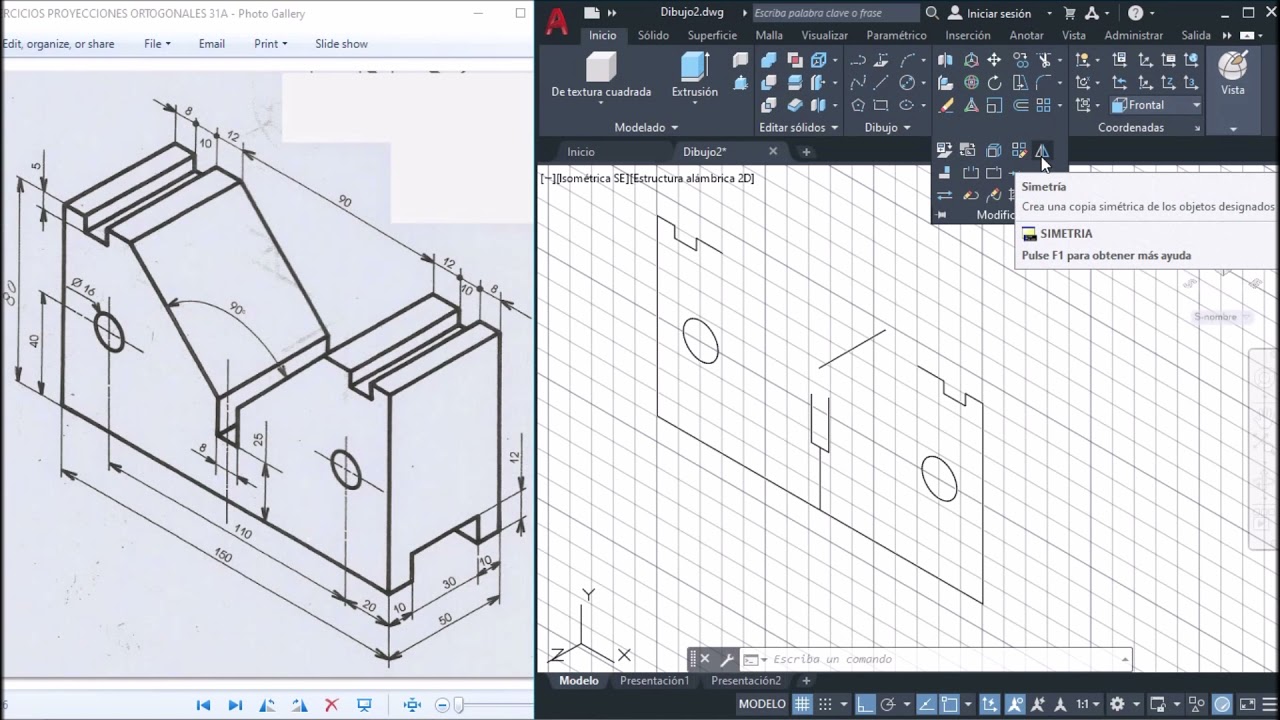The width and height of the screenshot is (1280, 720).
Task: Open the annotation scale 1:1 dropdown
Action: 1087,704
